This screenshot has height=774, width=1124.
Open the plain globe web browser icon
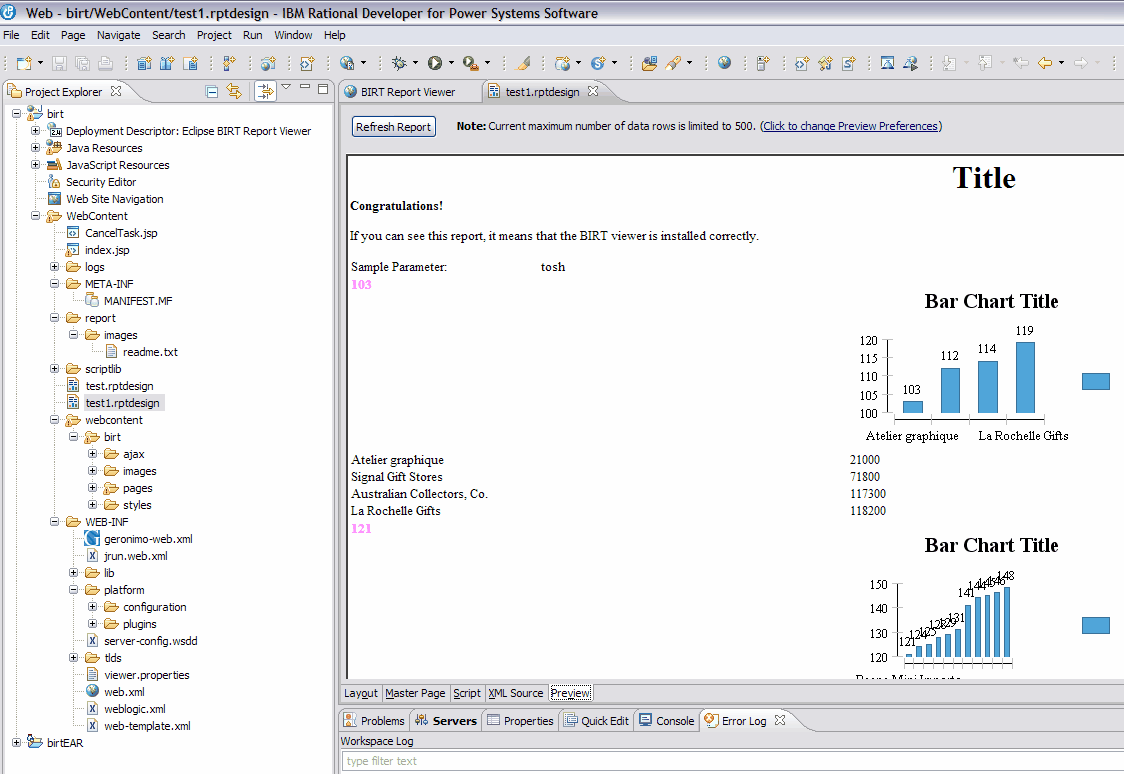click(x=725, y=63)
